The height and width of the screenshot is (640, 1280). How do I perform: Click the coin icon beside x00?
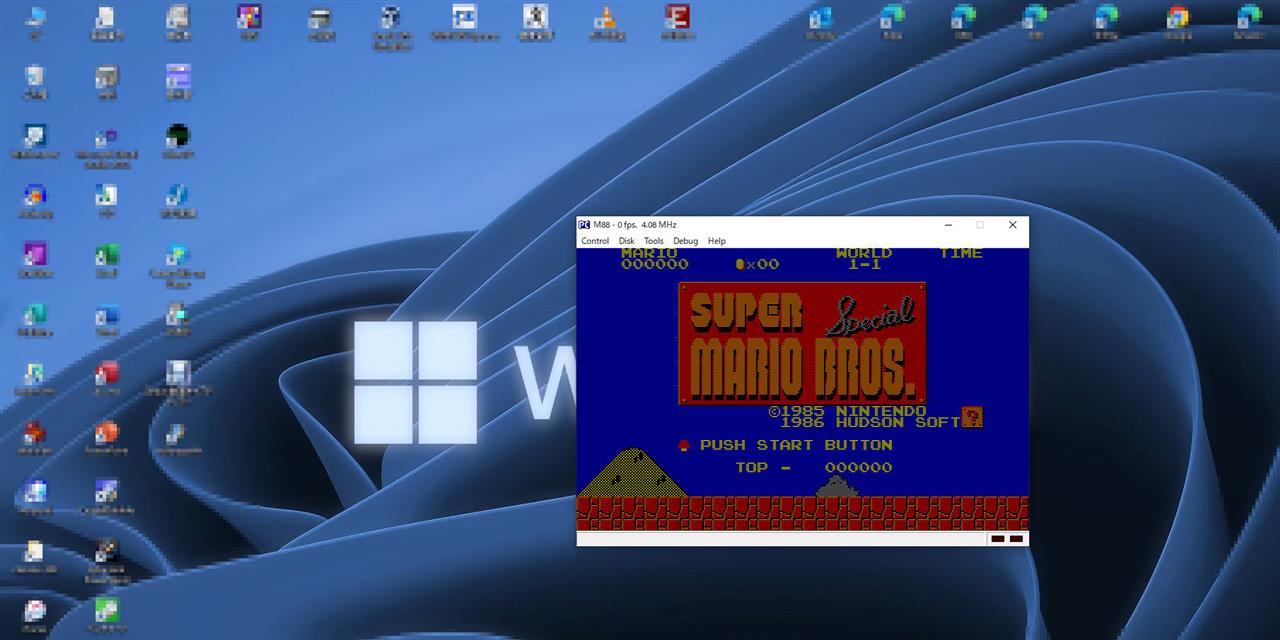tap(740, 264)
